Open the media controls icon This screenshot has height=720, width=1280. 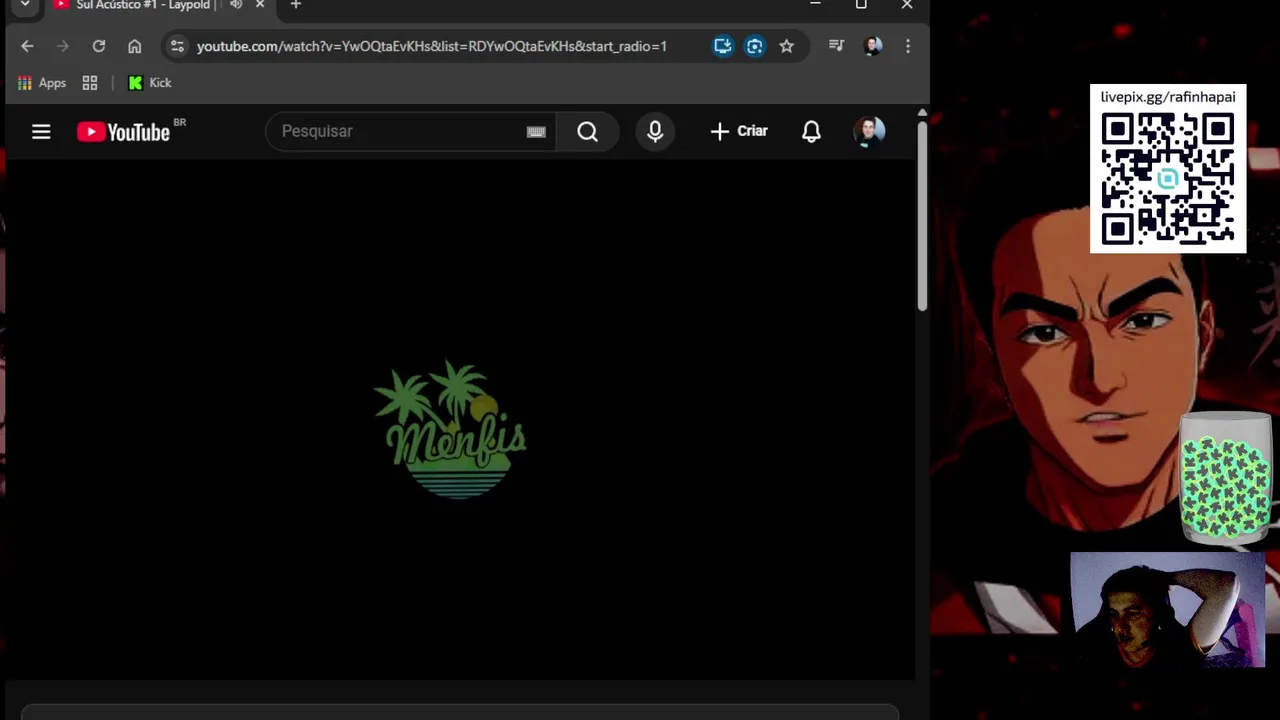(836, 46)
